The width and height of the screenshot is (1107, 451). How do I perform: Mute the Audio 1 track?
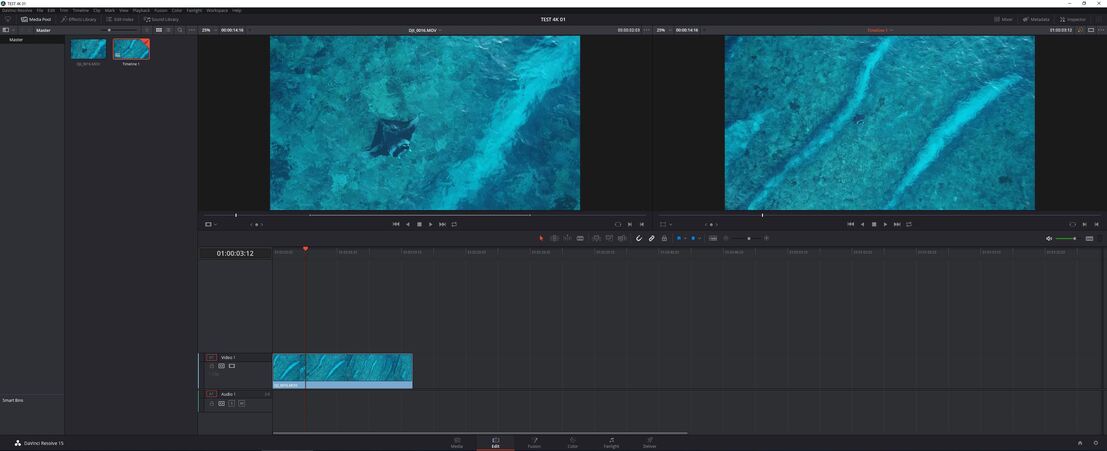[241, 403]
